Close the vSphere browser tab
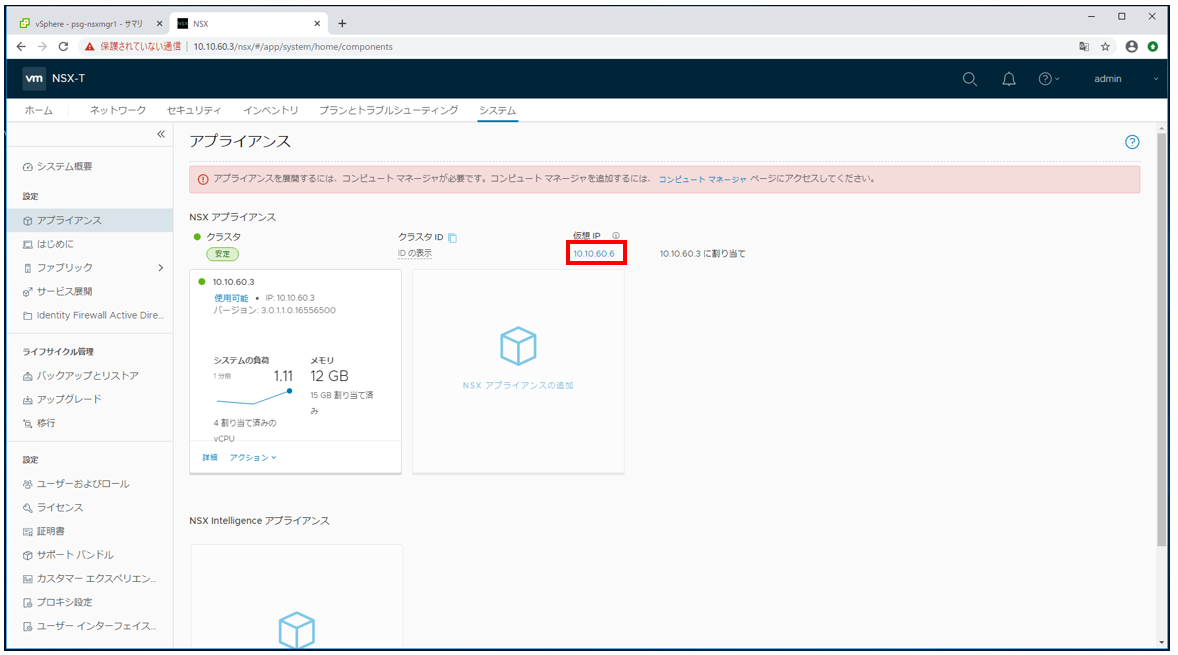 click(159, 23)
